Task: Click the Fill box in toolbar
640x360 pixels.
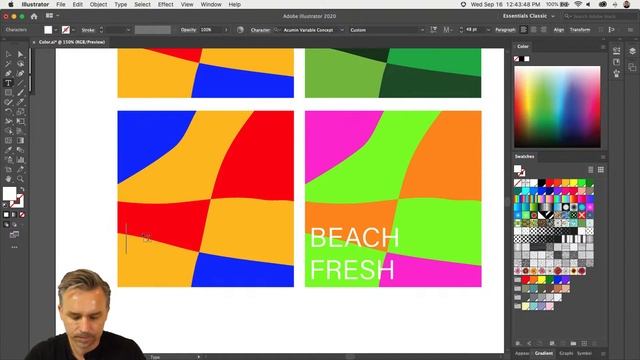Action: (x=9, y=193)
